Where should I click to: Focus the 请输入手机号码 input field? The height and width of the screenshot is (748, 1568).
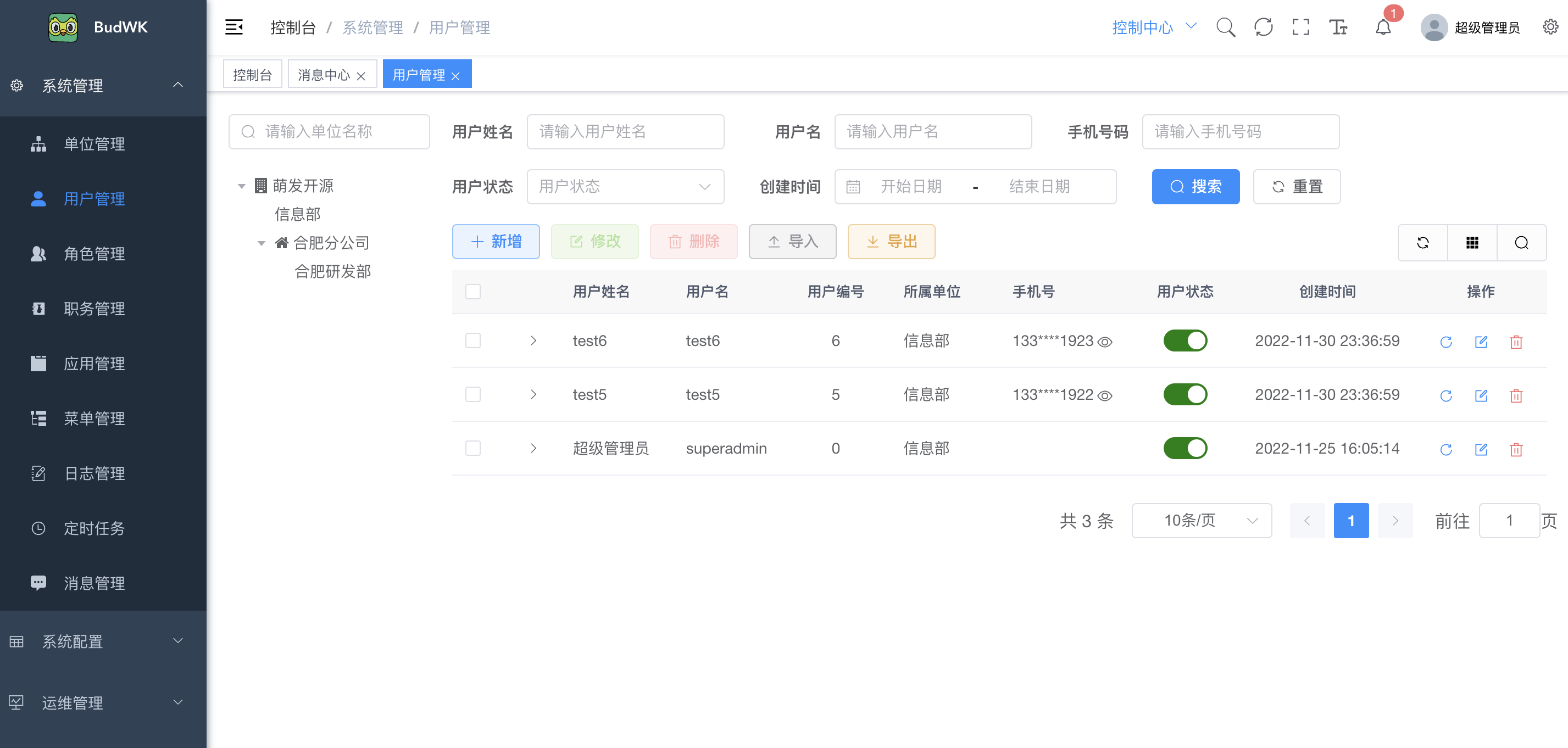[x=1241, y=131]
